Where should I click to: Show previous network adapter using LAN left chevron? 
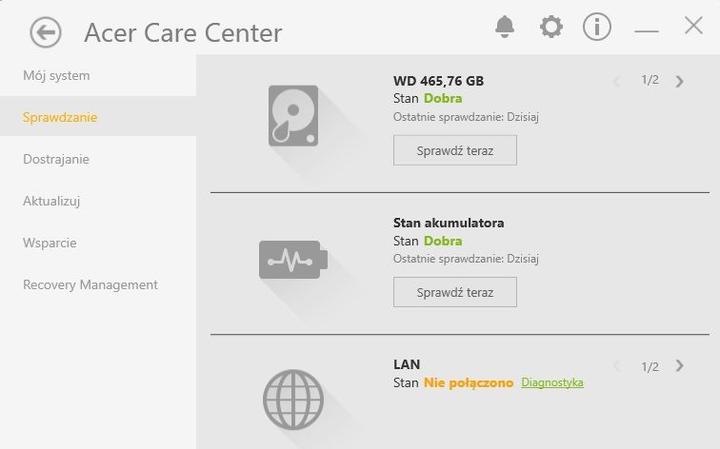[x=617, y=366]
